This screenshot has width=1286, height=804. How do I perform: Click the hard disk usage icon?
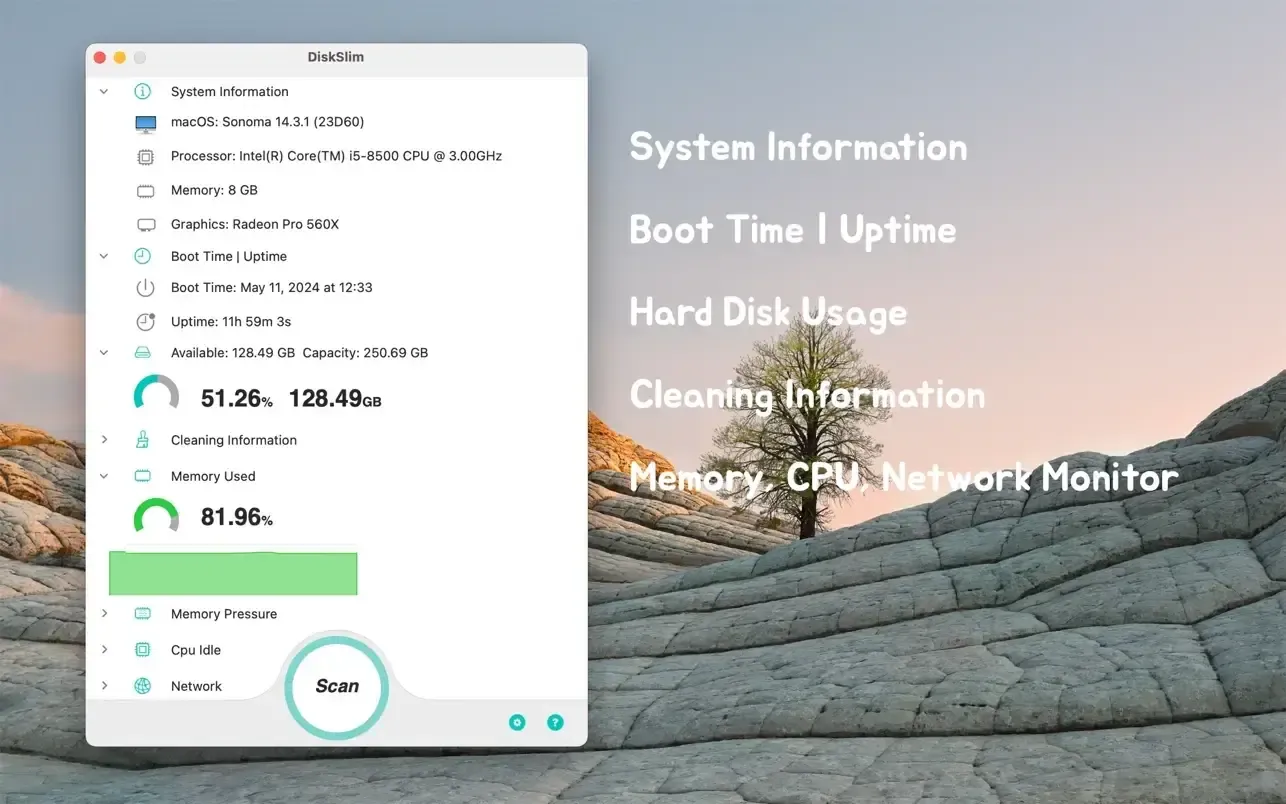[142, 352]
